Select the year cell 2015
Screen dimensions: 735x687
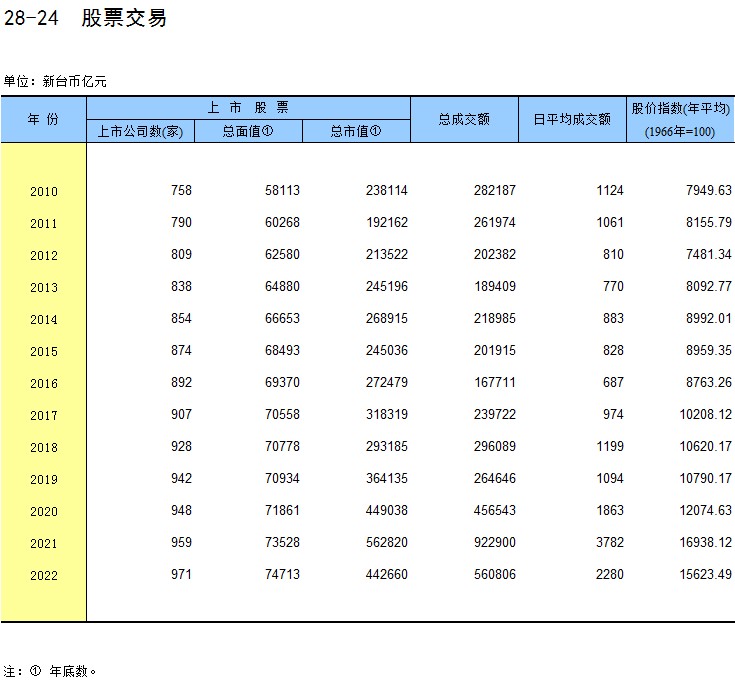[x=44, y=351]
